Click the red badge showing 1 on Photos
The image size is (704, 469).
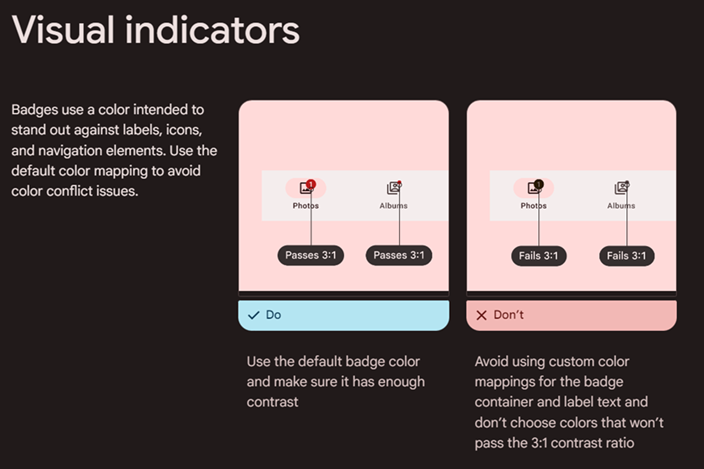coord(311,184)
